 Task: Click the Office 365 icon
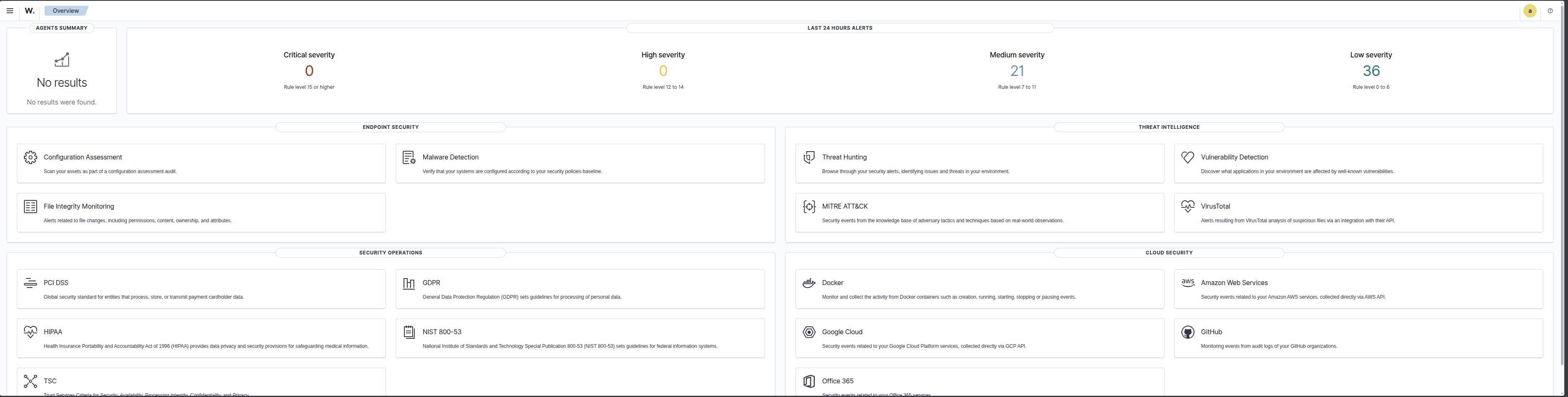[809, 381]
